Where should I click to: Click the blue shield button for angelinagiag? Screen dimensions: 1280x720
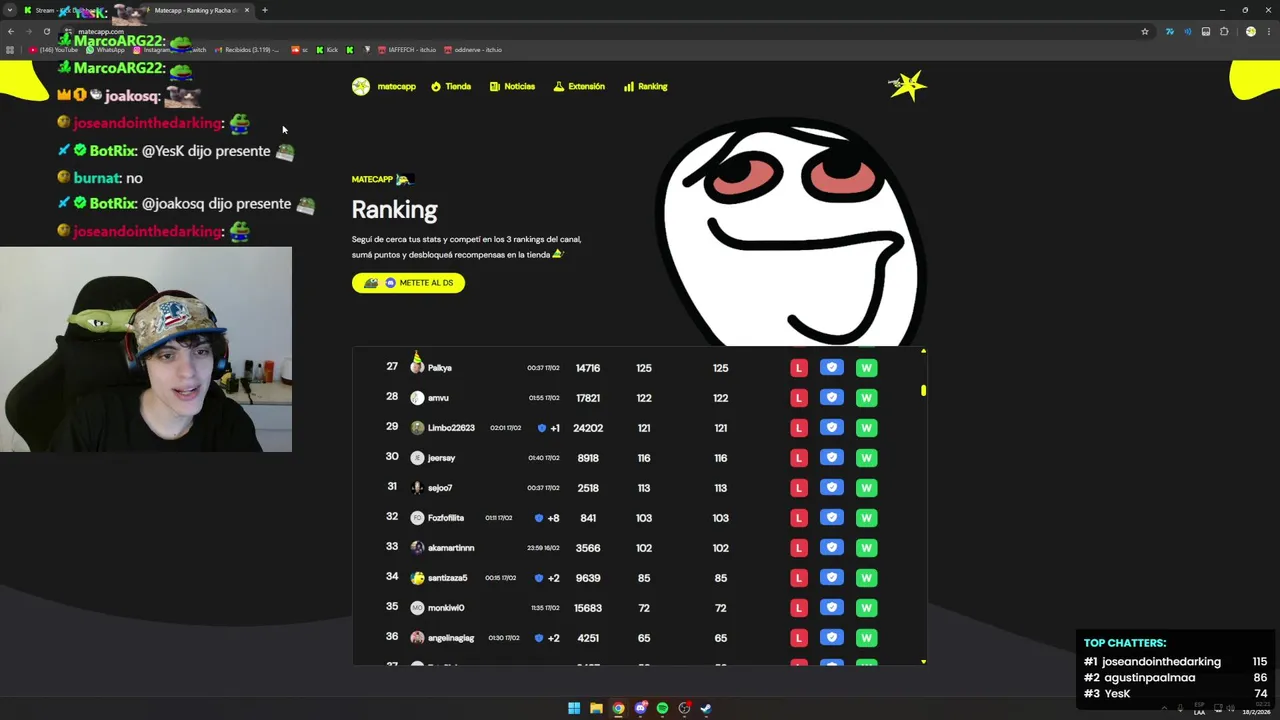coord(831,638)
